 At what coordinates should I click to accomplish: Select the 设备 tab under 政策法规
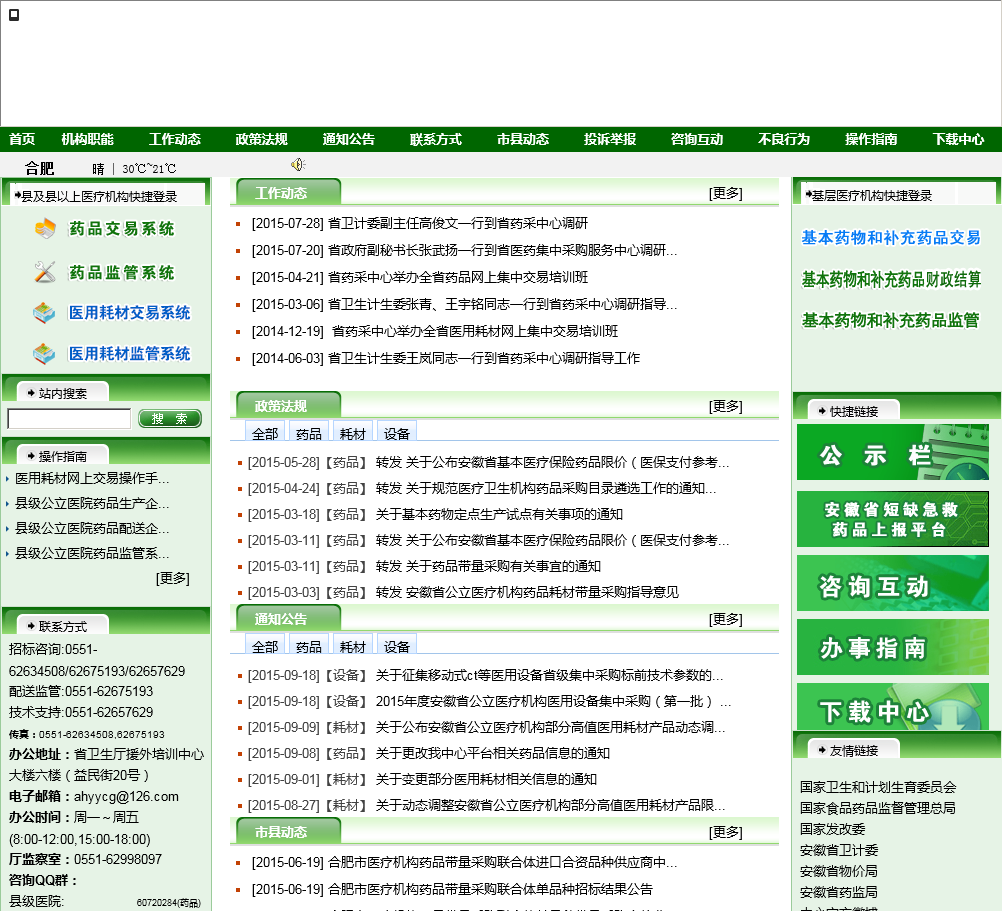(397, 433)
